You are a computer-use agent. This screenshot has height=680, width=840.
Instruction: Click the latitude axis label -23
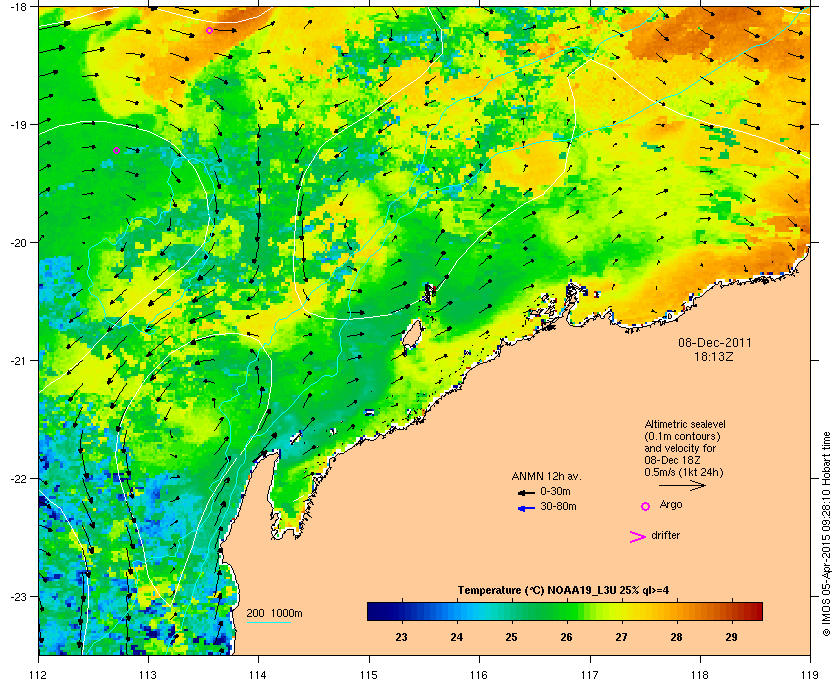coord(18,596)
